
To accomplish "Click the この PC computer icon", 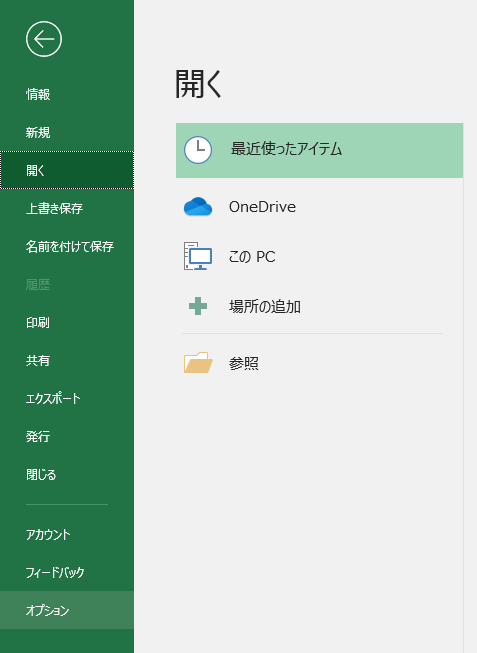I will coord(198,256).
